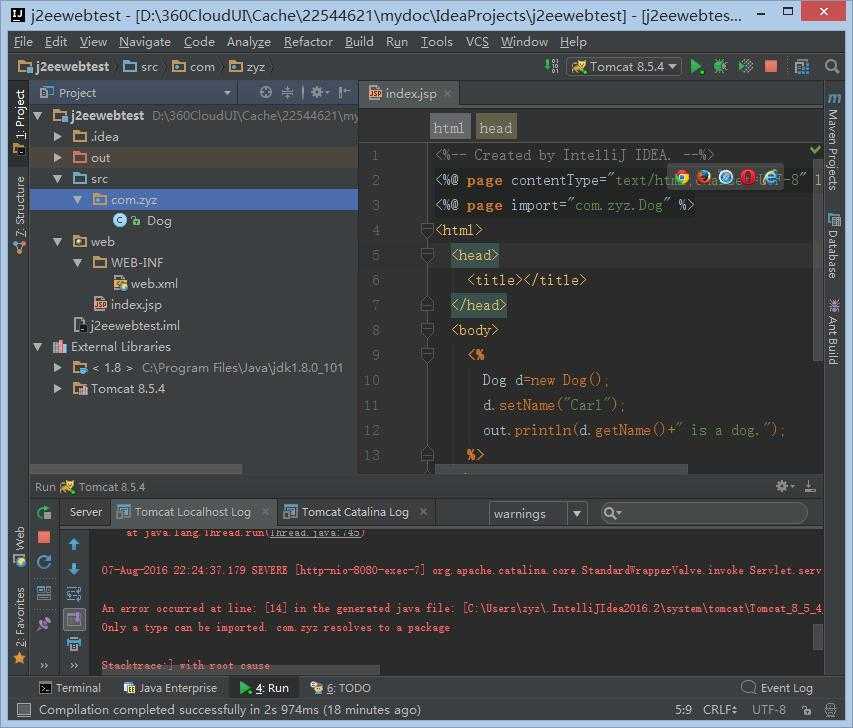Hide Run panel with download-arrow icon

[x=810, y=486]
